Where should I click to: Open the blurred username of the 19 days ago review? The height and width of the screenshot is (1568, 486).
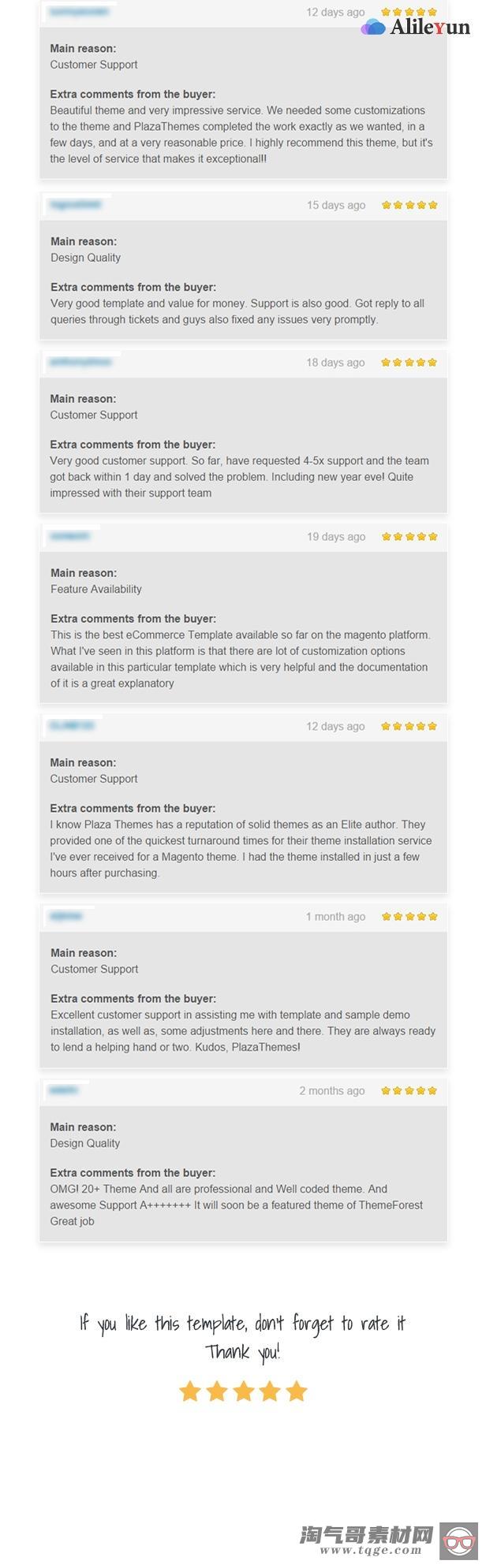(70, 537)
